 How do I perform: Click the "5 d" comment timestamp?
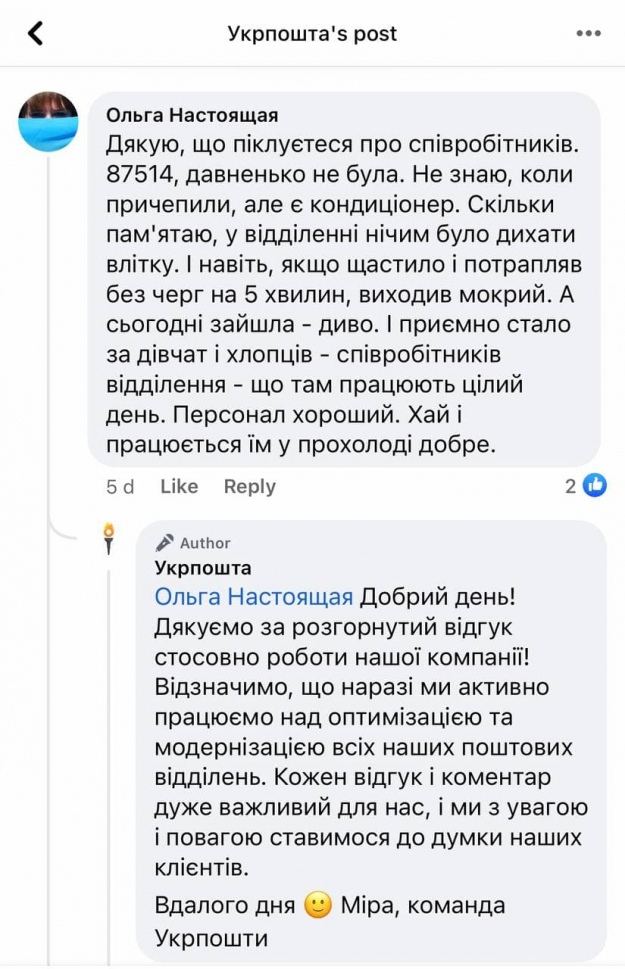tap(120, 486)
